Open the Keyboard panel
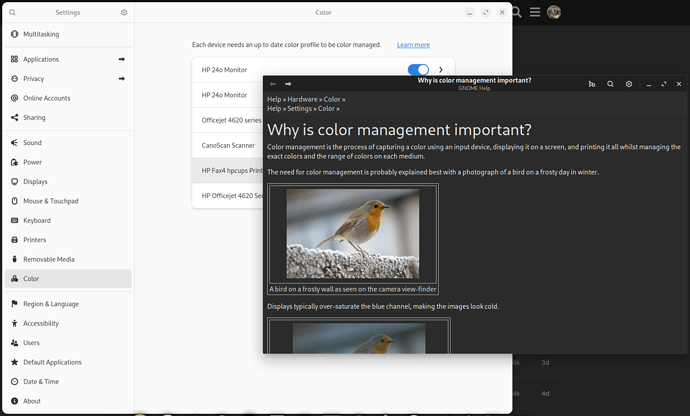 point(68,220)
